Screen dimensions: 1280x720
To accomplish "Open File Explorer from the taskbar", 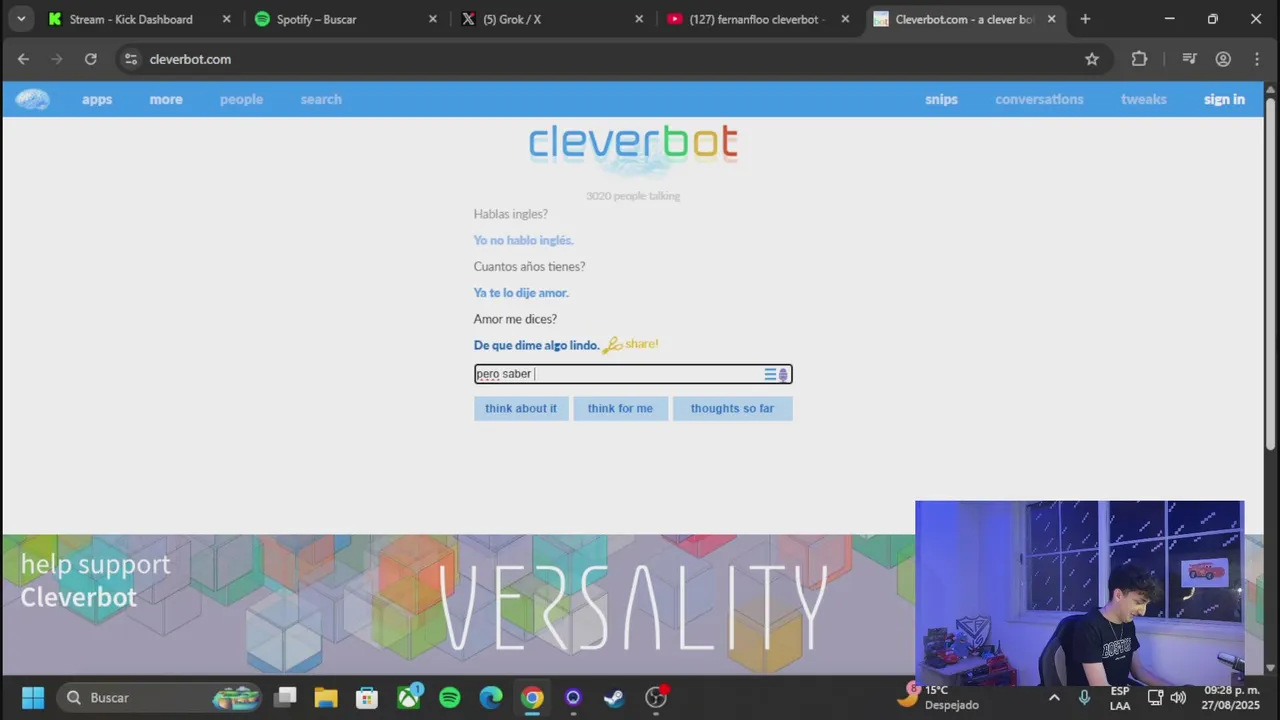I will [326, 697].
